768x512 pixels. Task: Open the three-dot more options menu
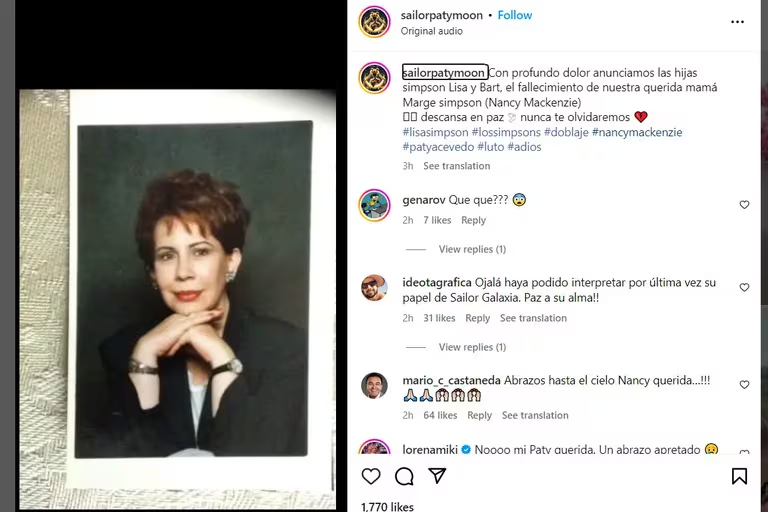pyautogui.click(x=737, y=22)
